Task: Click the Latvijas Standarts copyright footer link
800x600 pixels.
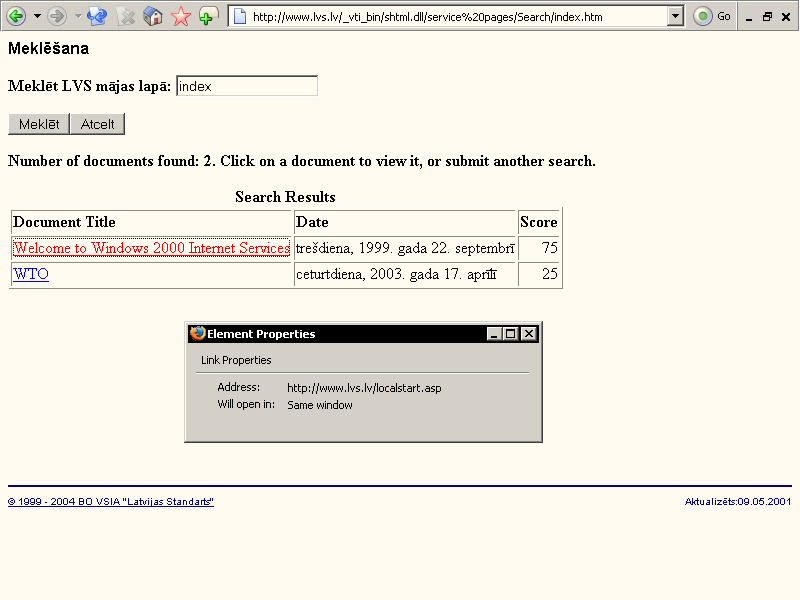Action: pos(110,501)
